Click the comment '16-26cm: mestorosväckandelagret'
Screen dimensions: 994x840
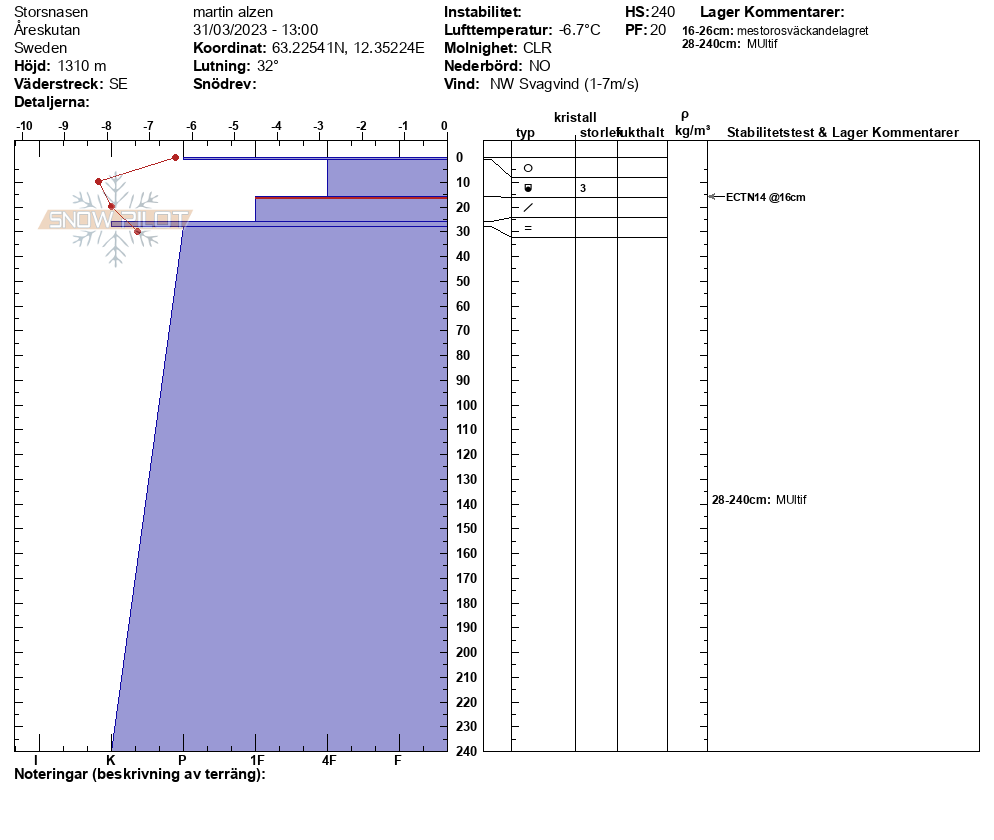point(775,30)
